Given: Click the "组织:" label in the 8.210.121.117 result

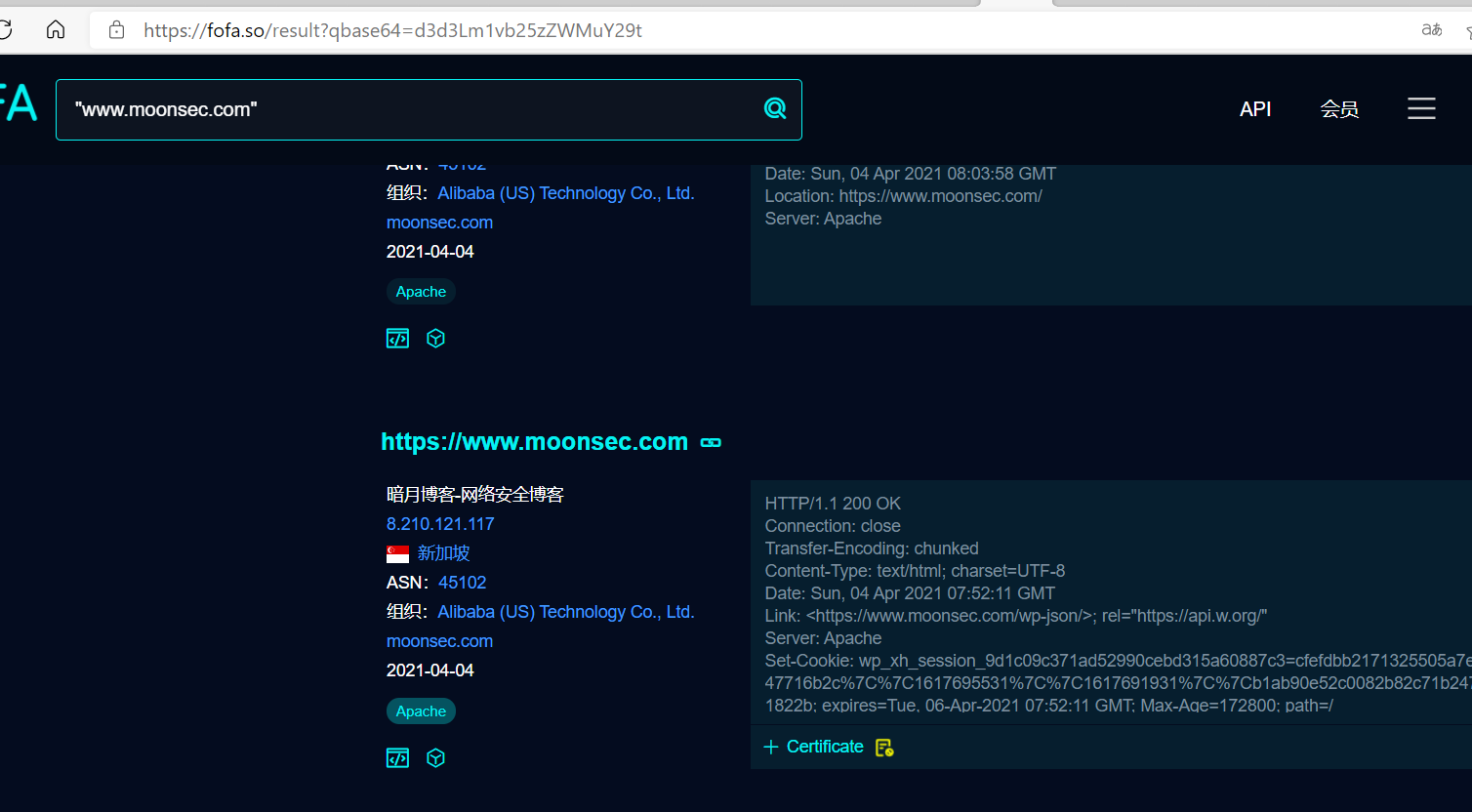Looking at the screenshot, I should click(x=408, y=612).
